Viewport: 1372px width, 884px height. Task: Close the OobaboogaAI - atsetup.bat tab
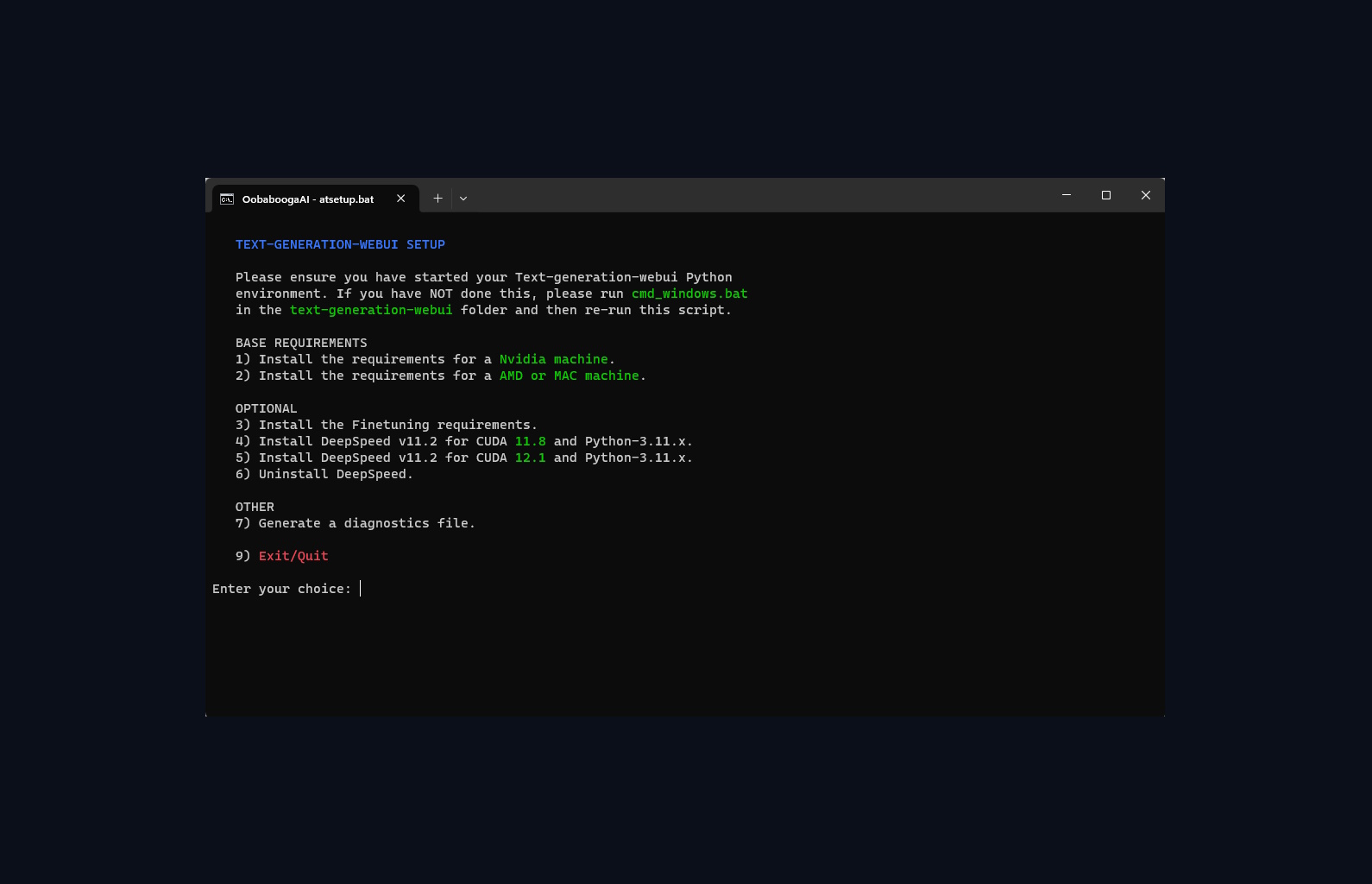pos(401,199)
